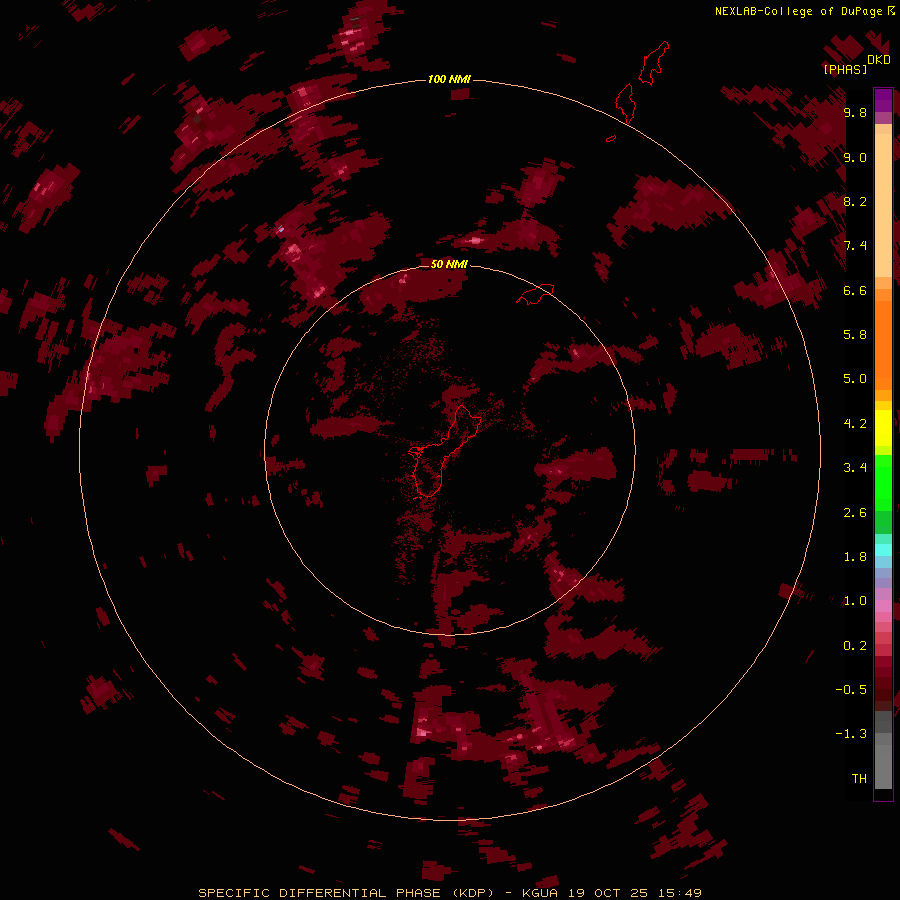Click the 6.6 color scale label

click(x=855, y=290)
